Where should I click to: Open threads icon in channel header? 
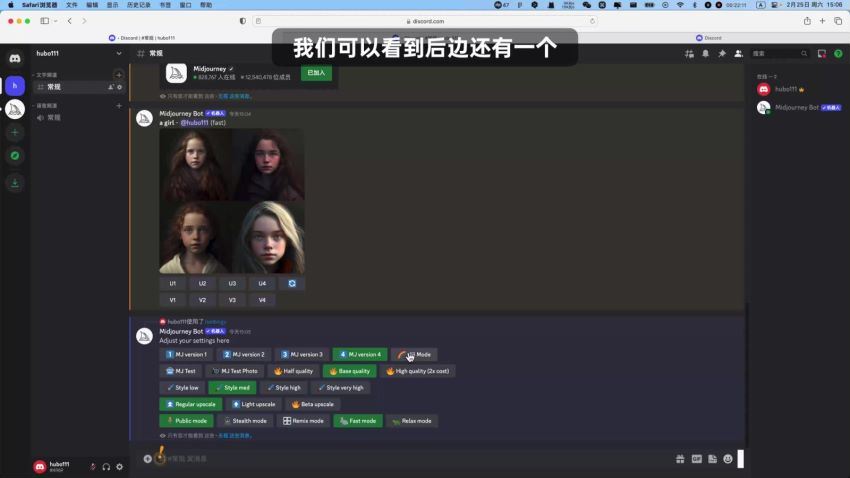click(689, 54)
